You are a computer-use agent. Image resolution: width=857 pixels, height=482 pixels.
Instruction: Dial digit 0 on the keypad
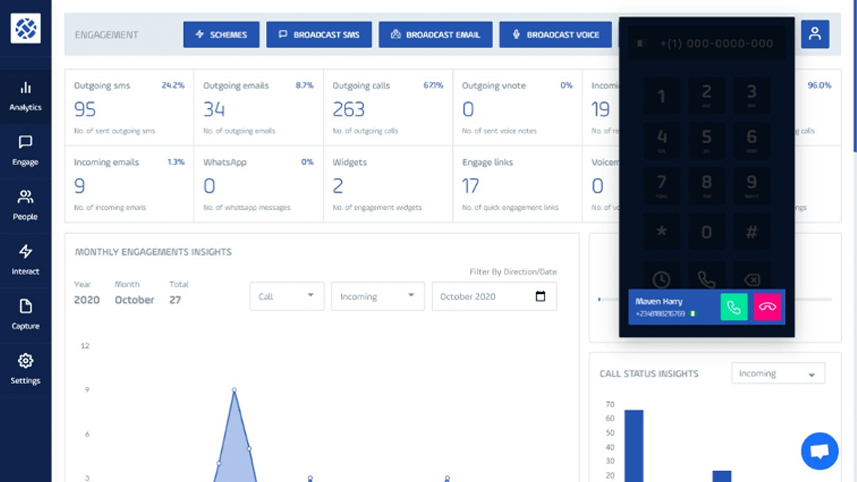tap(706, 232)
